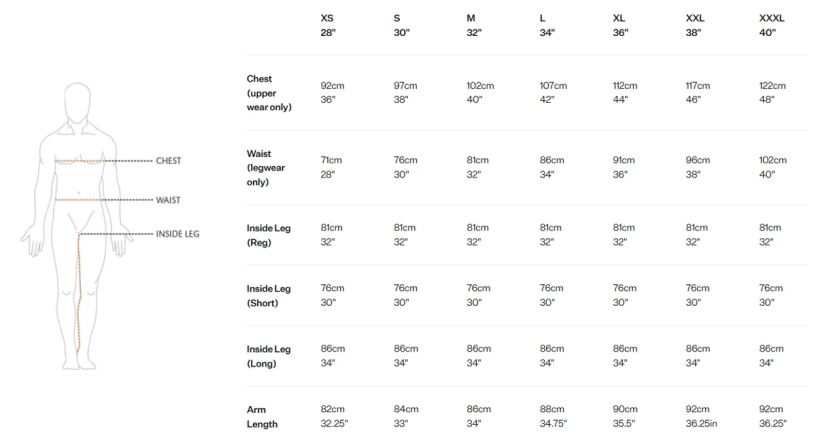This screenshot has width=816, height=440.
Task: Click the 36.25in arm length for XXL
Action: (701, 423)
